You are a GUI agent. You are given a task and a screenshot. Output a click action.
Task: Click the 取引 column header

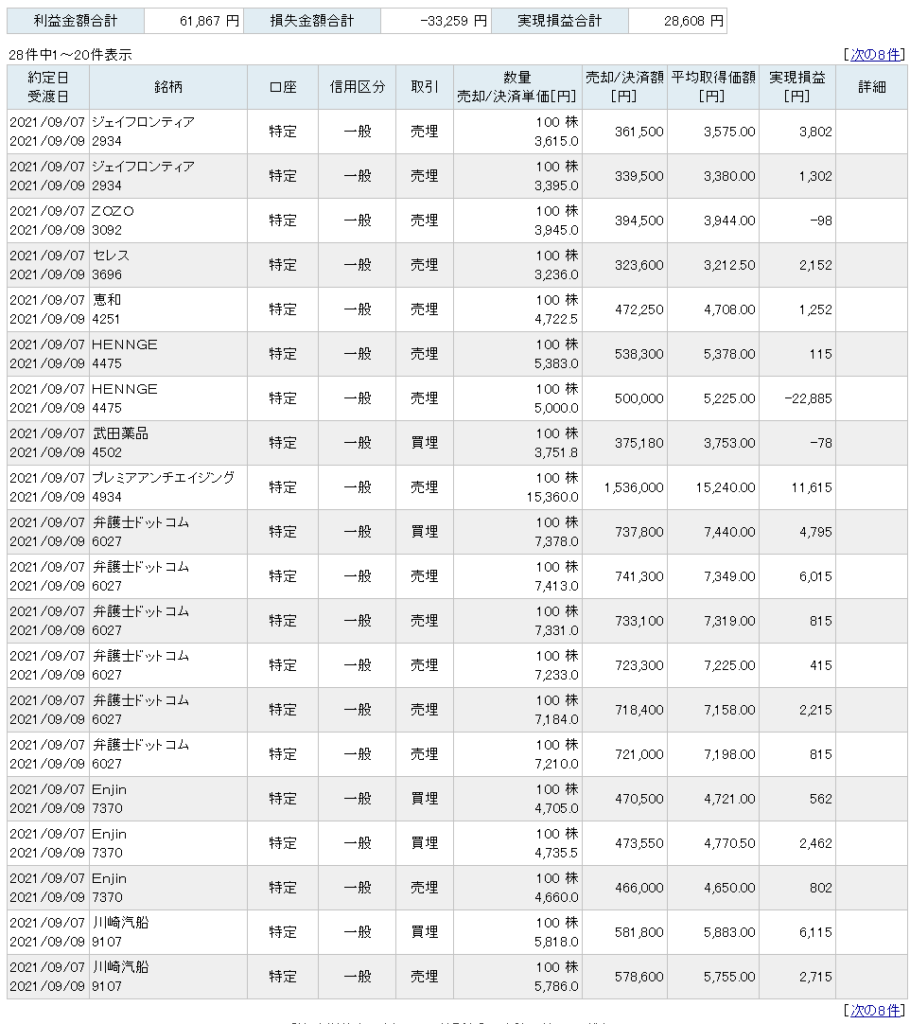coord(425,87)
